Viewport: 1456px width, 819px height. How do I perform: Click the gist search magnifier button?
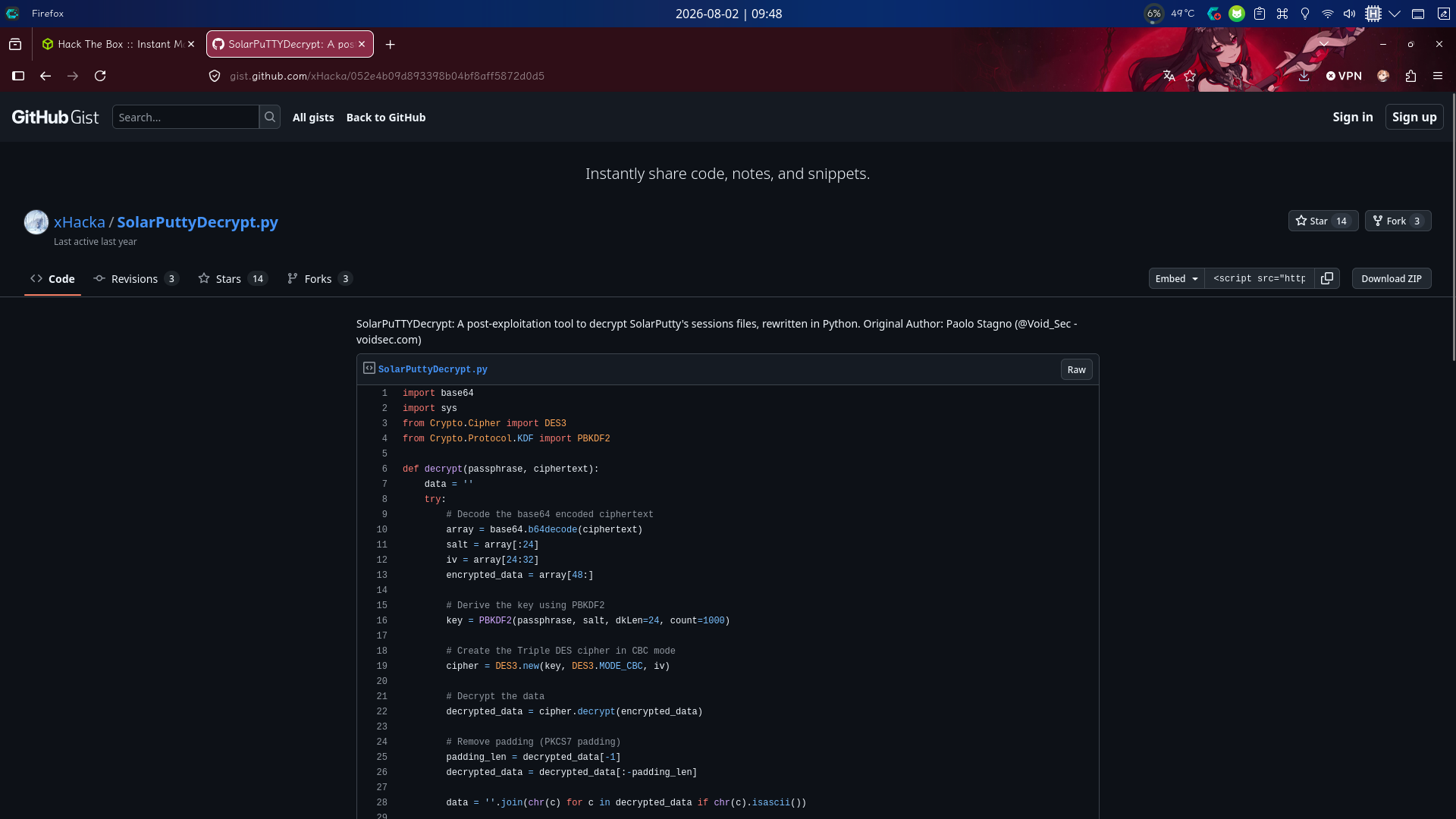click(x=269, y=117)
